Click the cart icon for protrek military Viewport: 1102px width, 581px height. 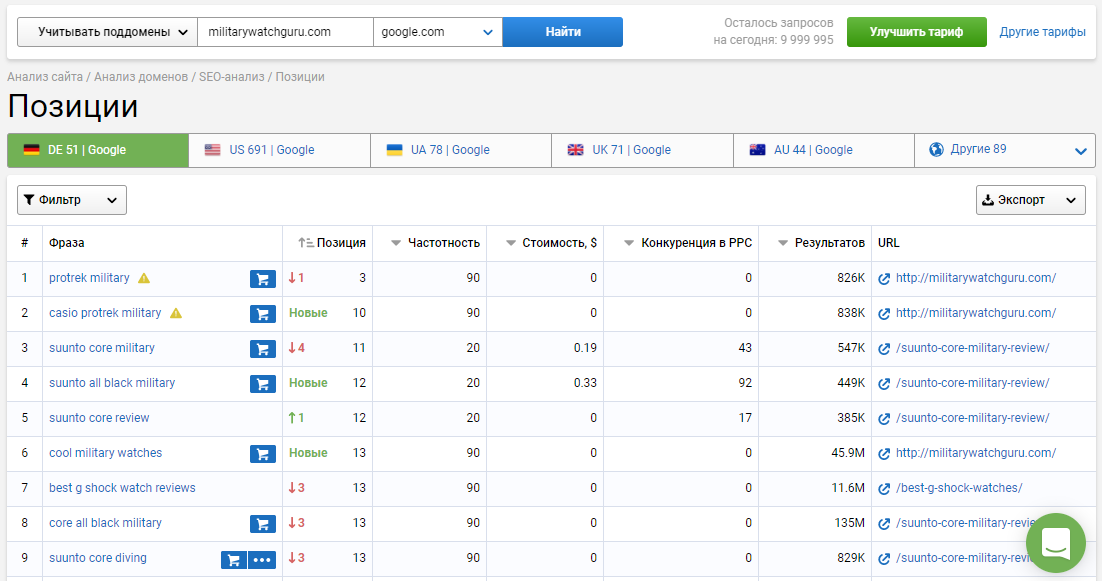tap(263, 279)
